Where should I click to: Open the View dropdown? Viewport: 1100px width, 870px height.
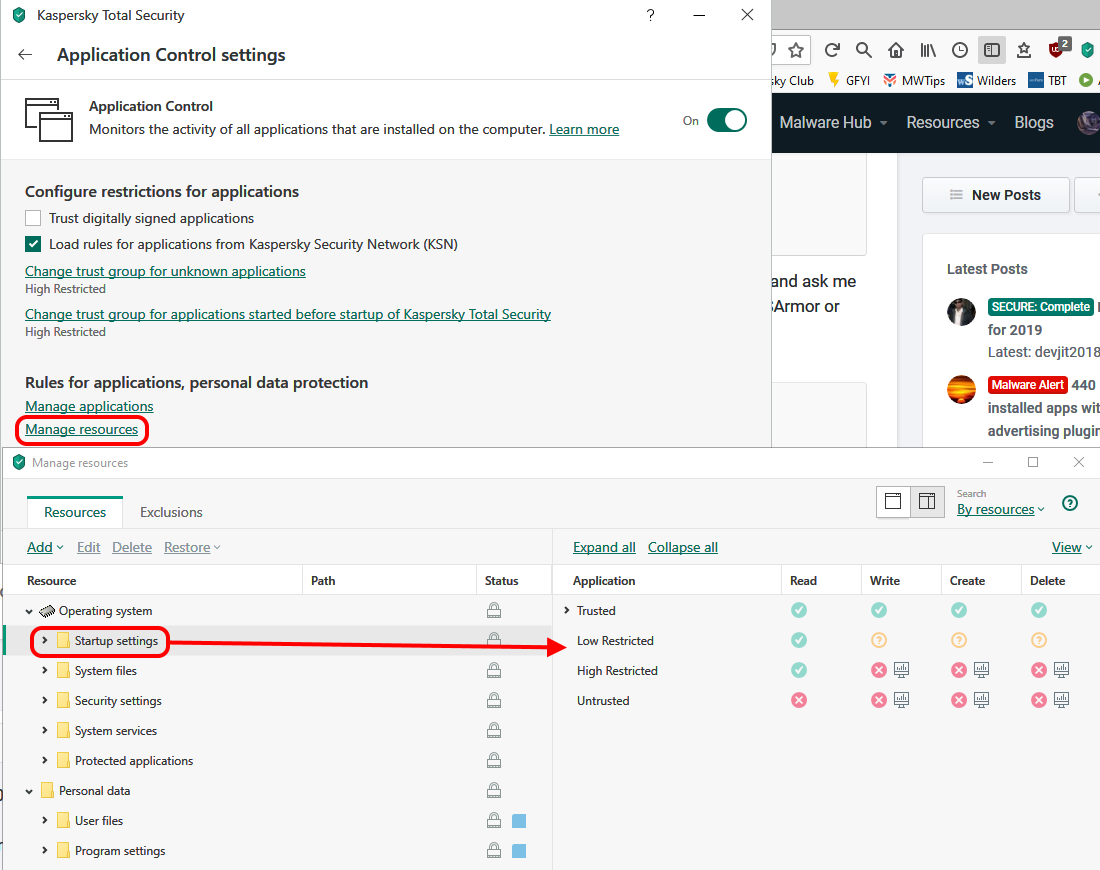tap(1072, 547)
